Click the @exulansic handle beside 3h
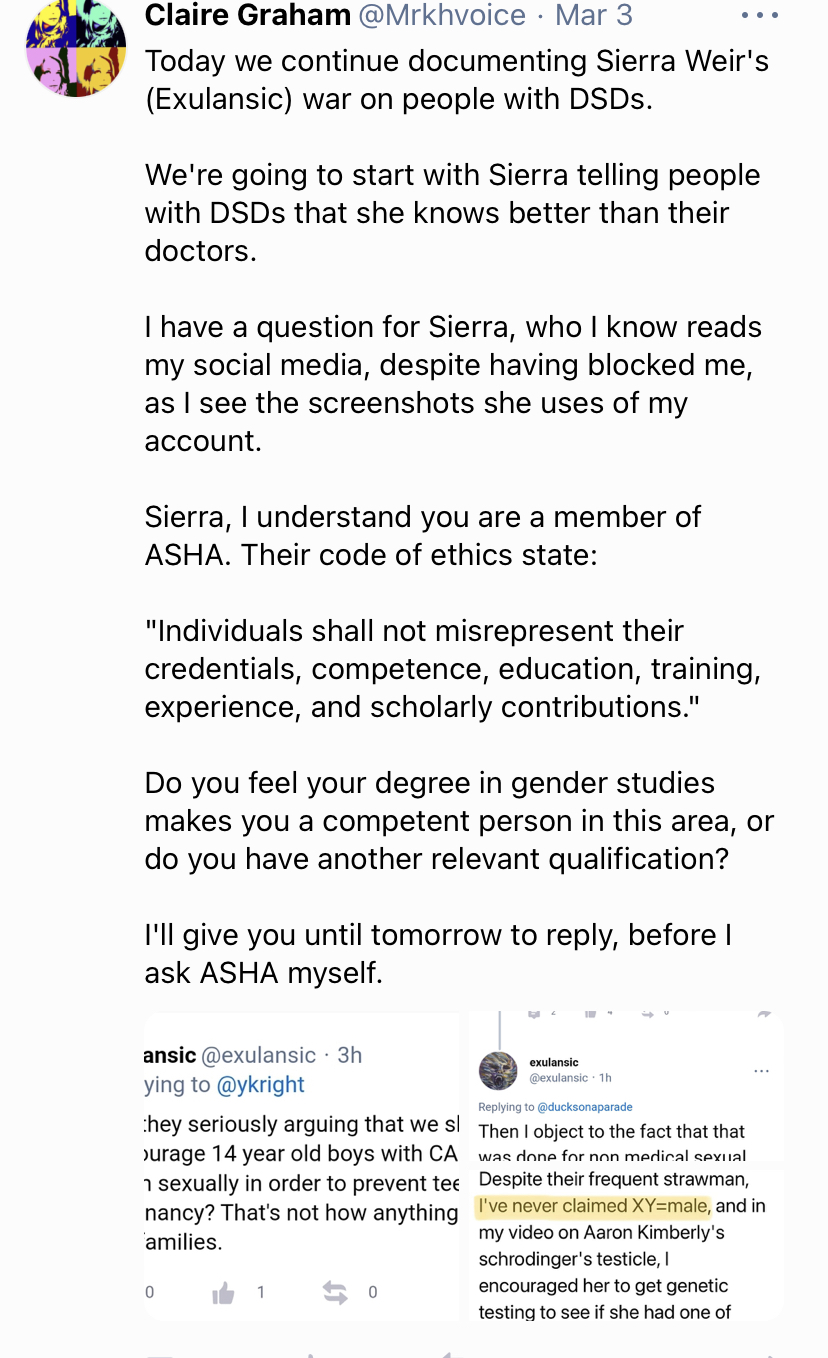 tap(259, 1055)
